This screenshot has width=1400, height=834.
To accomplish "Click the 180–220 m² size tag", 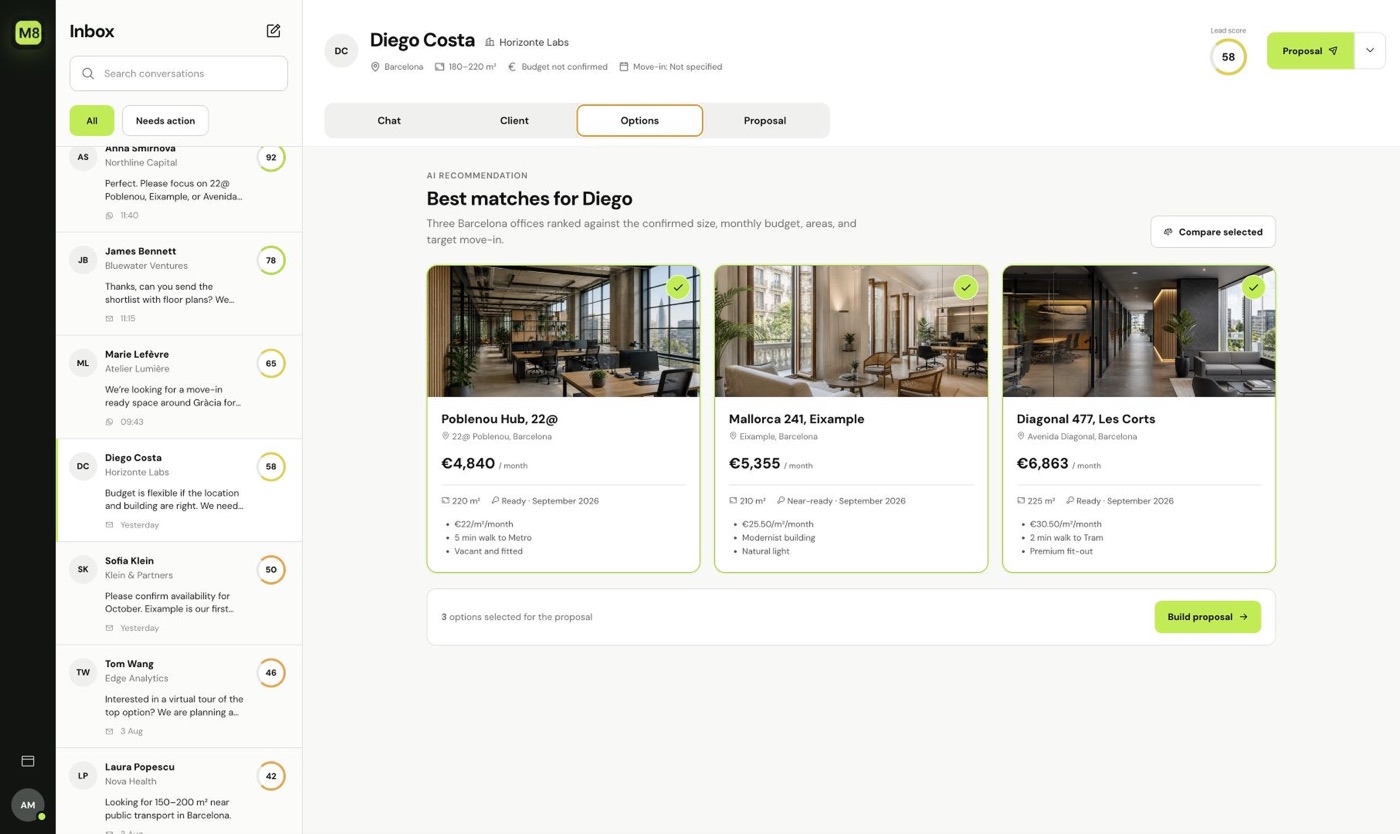I will (x=465, y=67).
